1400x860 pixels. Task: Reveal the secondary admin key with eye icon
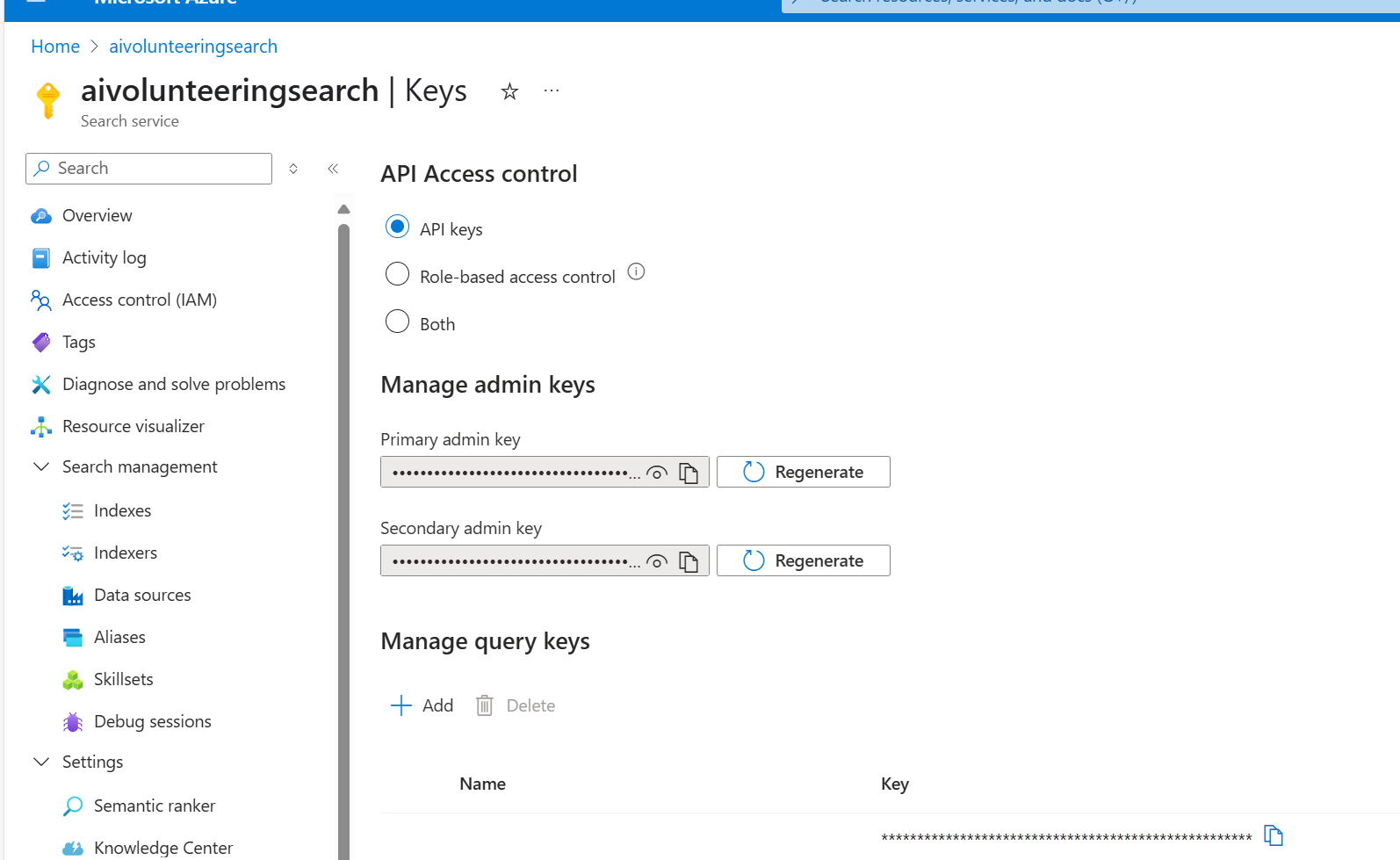[657, 562]
